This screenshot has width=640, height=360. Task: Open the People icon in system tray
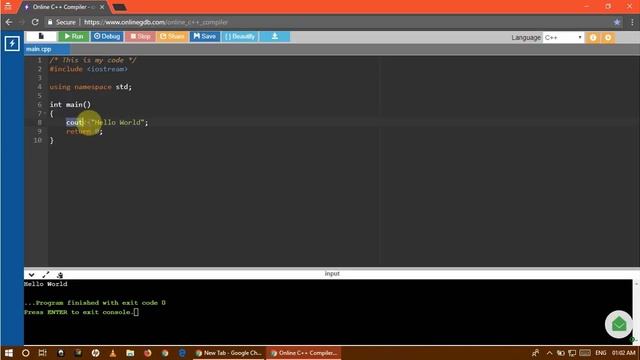tap(536, 353)
